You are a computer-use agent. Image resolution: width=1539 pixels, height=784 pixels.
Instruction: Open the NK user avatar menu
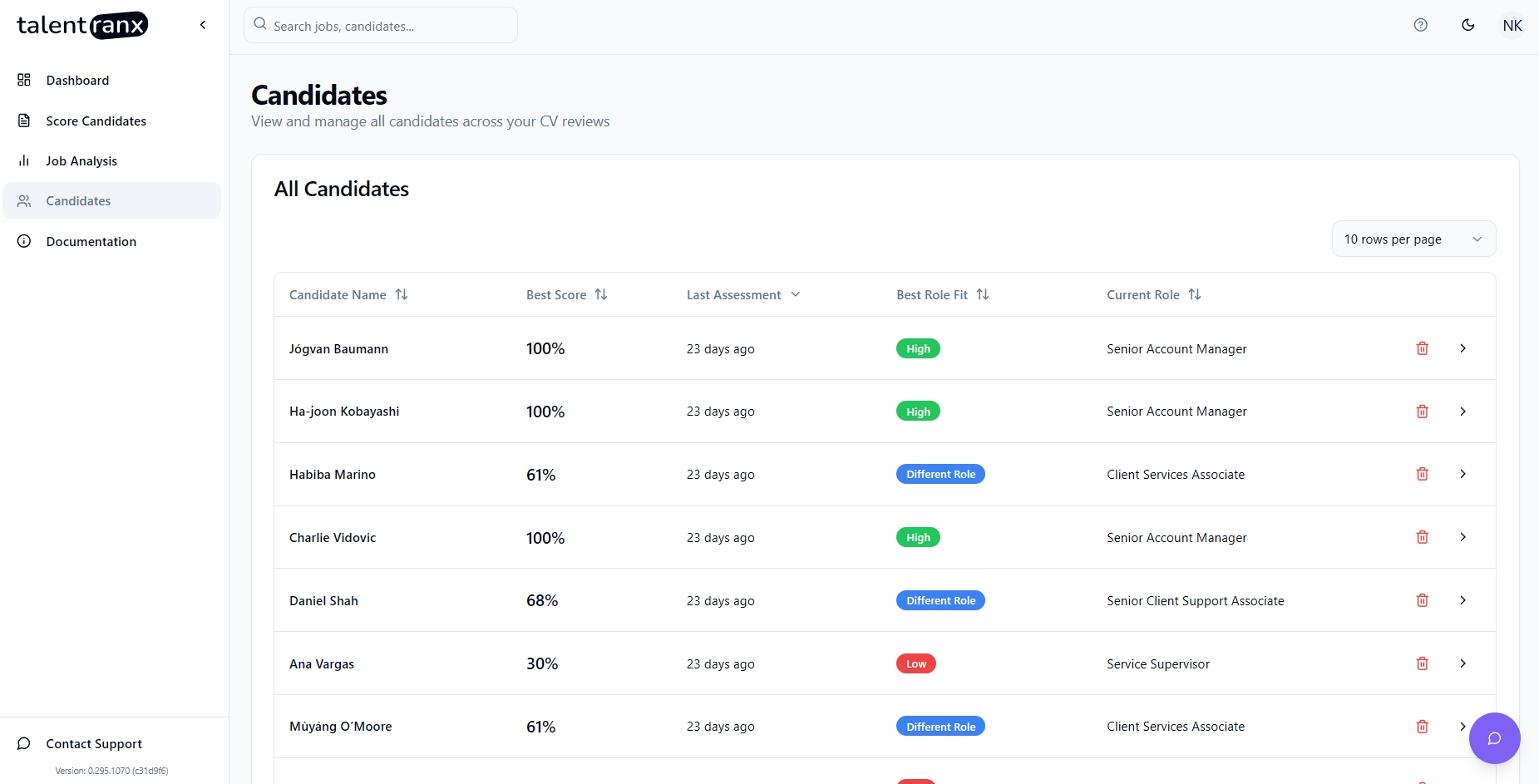[1512, 26]
